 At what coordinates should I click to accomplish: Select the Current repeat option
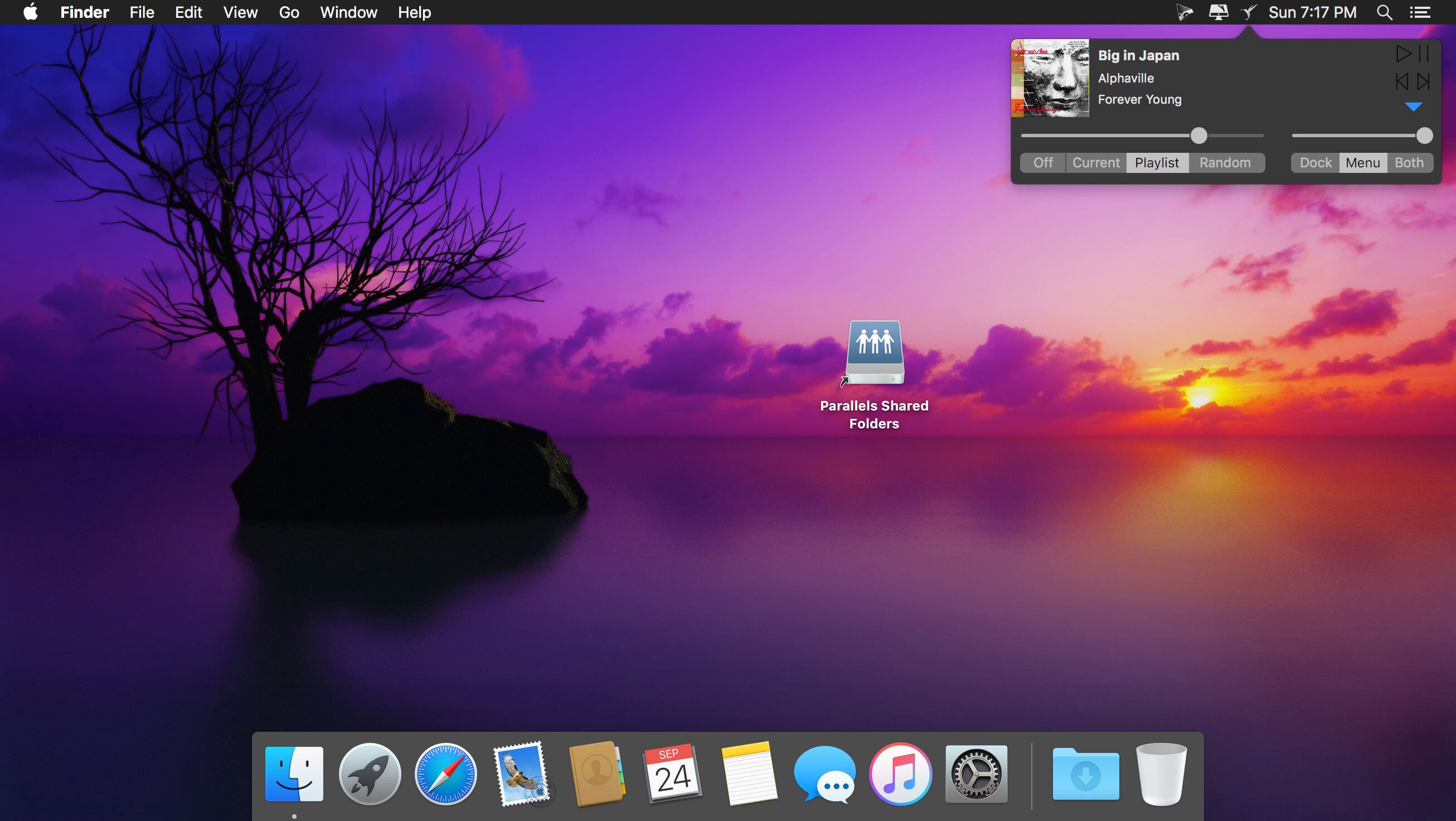pyautogui.click(x=1095, y=163)
